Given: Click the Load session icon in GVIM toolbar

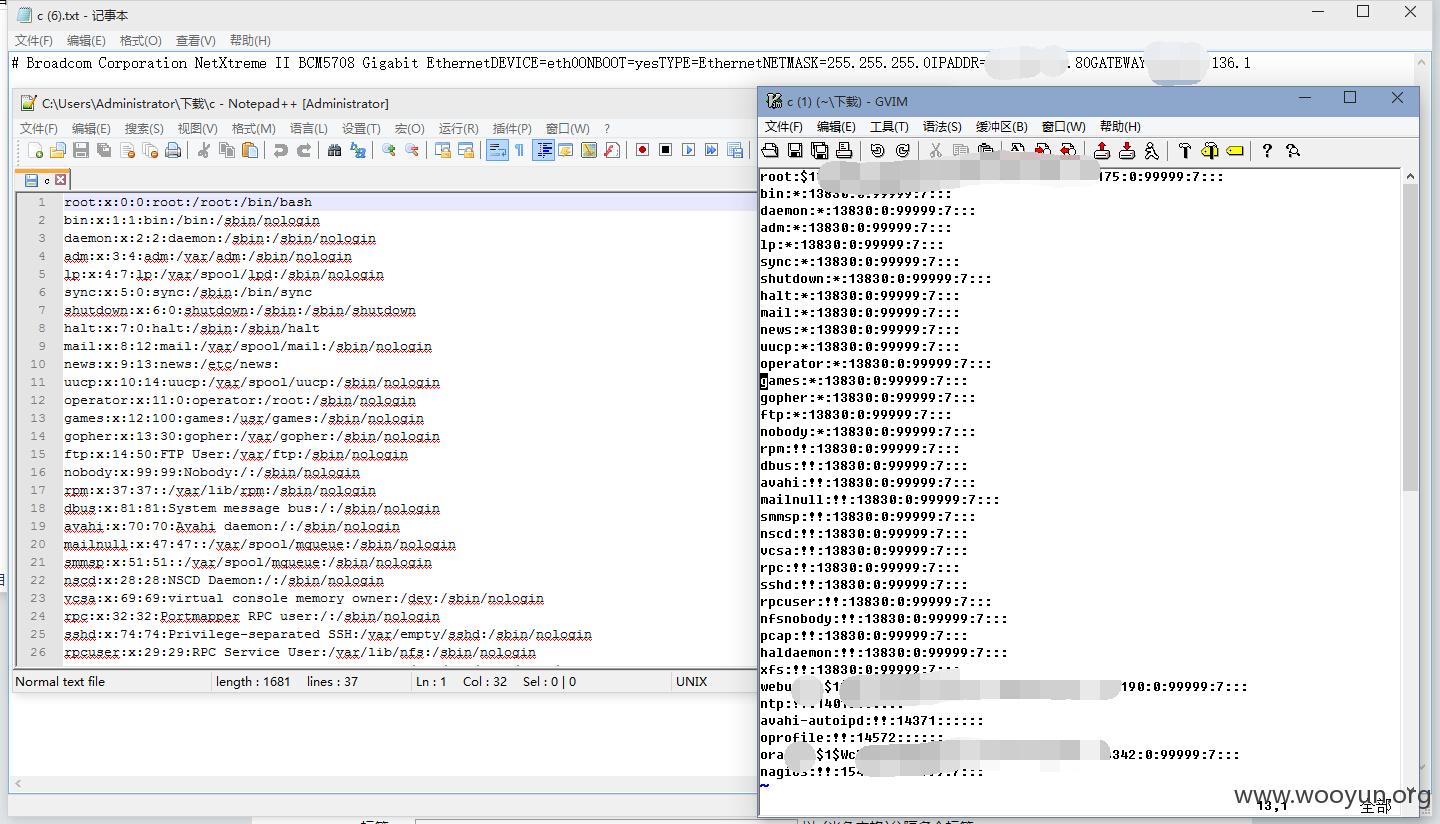Looking at the screenshot, I should click(1102, 151).
